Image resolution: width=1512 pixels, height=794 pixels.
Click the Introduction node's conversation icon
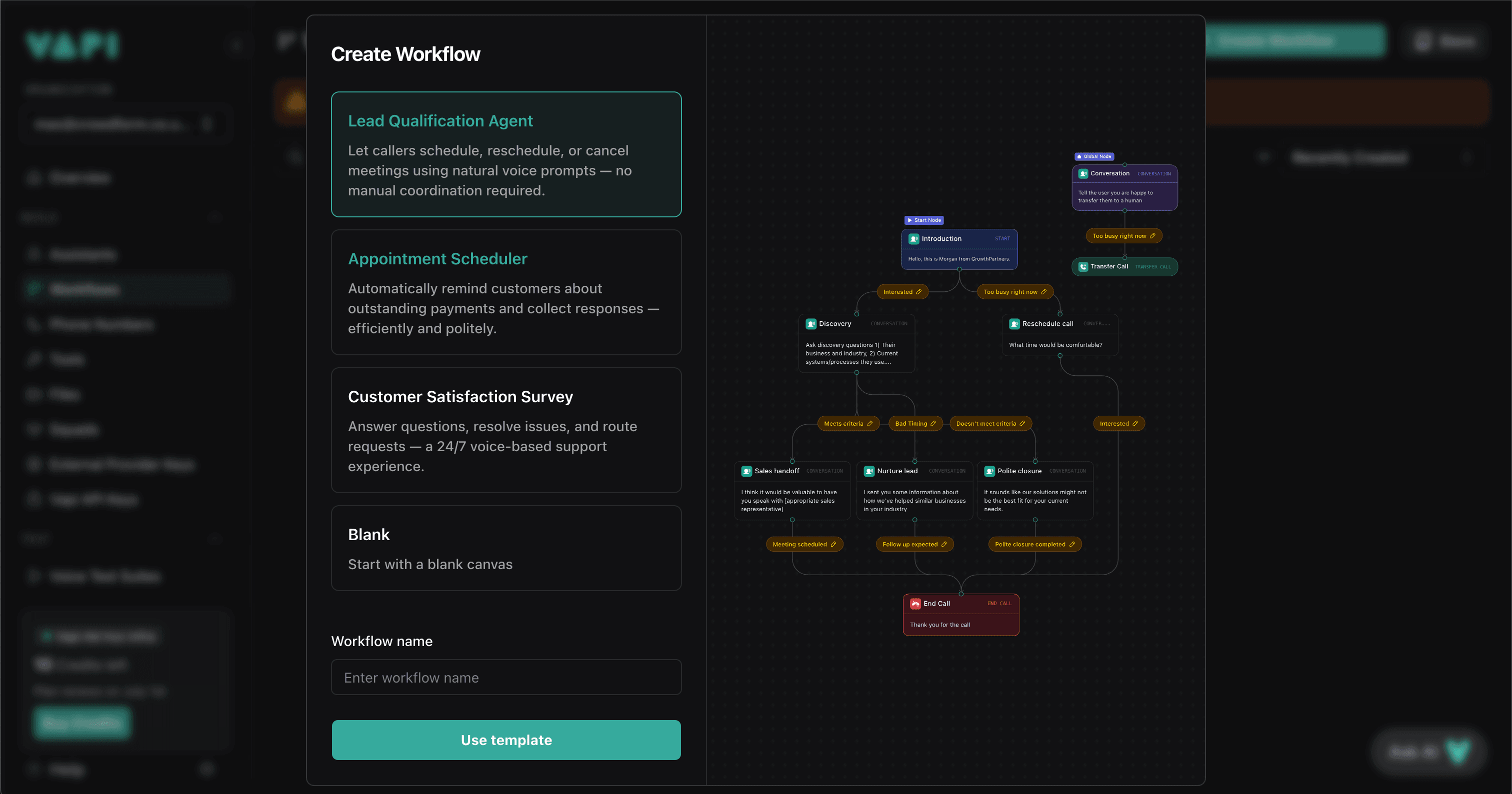click(x=914, y=239)
